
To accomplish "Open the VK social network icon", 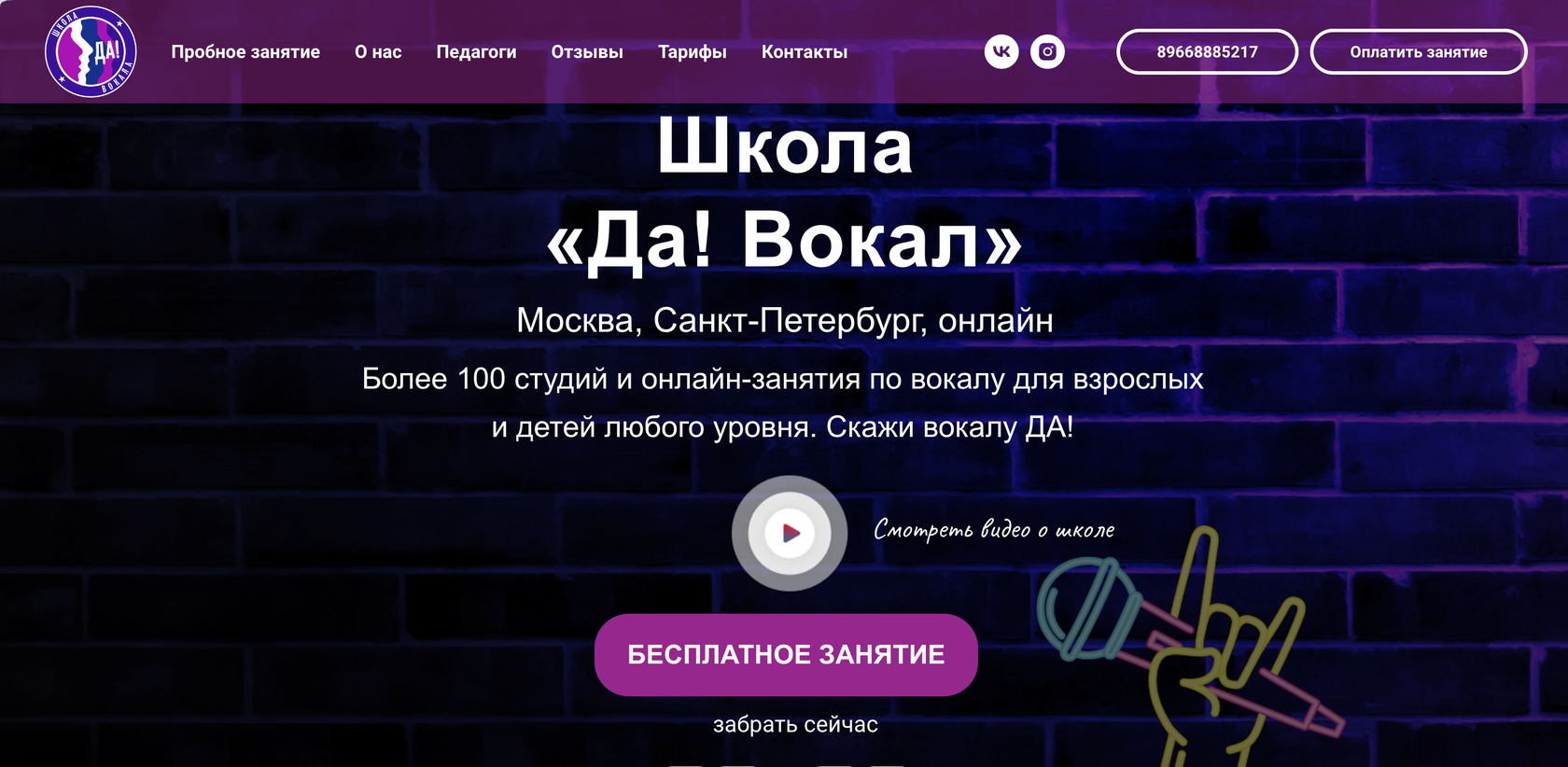I will coord(1001,51).
